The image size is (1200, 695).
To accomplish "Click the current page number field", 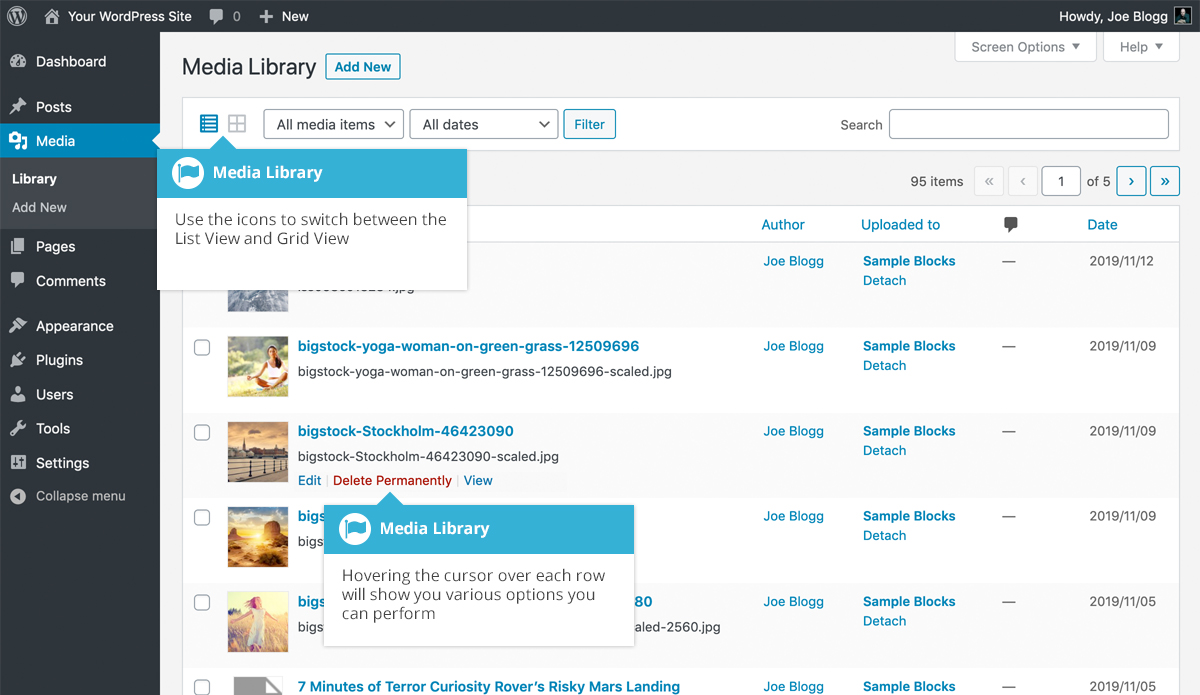I will point(1061,181).
